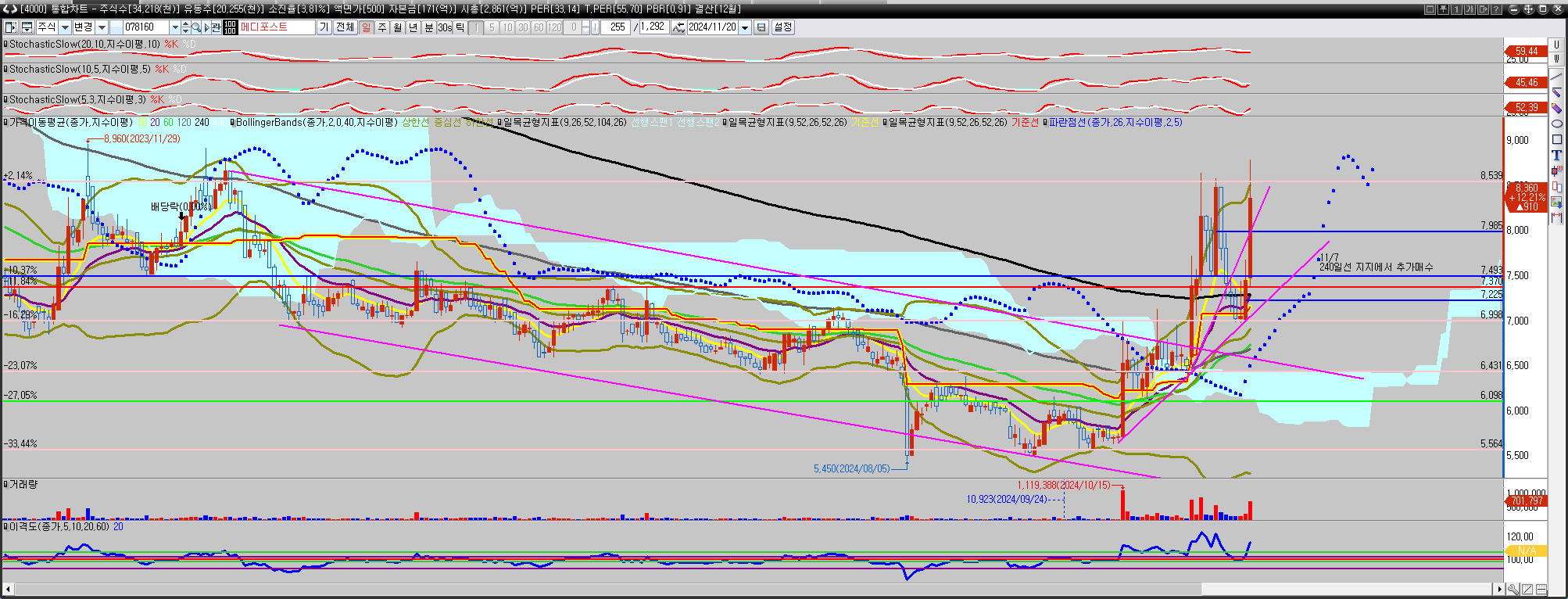Click the stock name field 메디포스트
This screenshot has height=599, width=1568.
[x=277, y=27]
